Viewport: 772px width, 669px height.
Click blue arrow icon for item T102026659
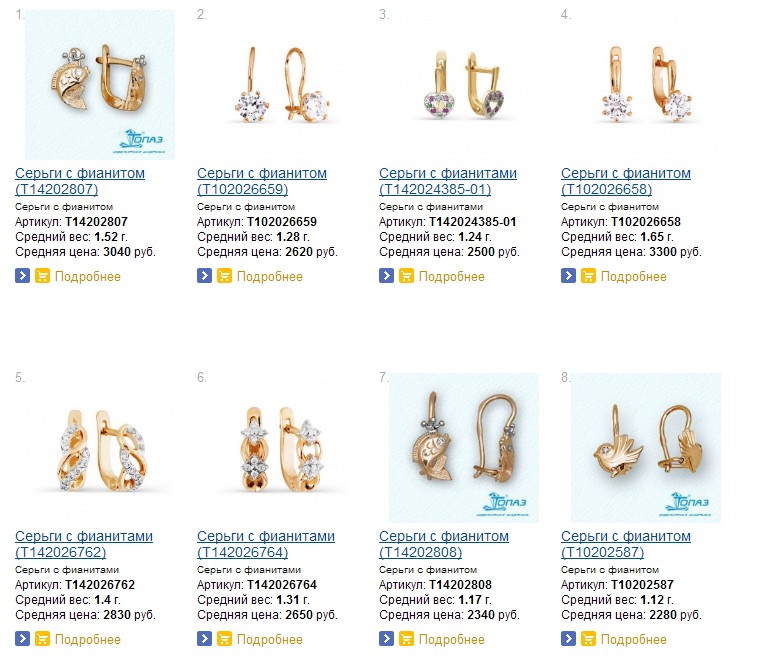pos(204,276)
